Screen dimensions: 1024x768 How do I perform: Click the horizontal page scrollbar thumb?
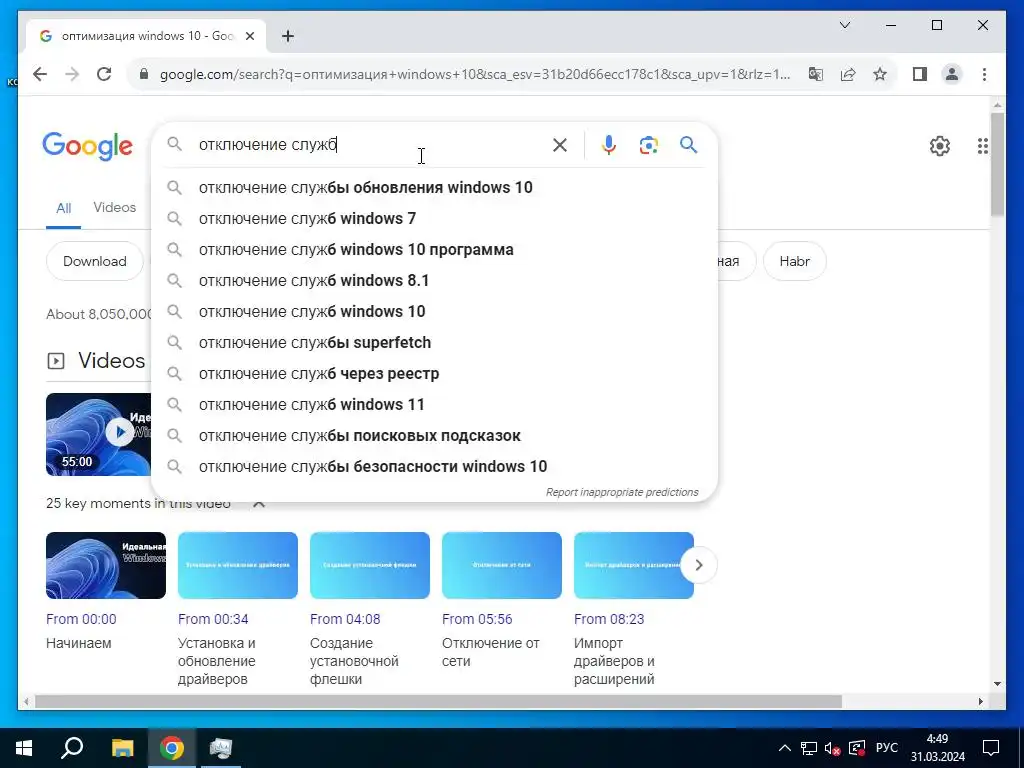click(438, 701)
